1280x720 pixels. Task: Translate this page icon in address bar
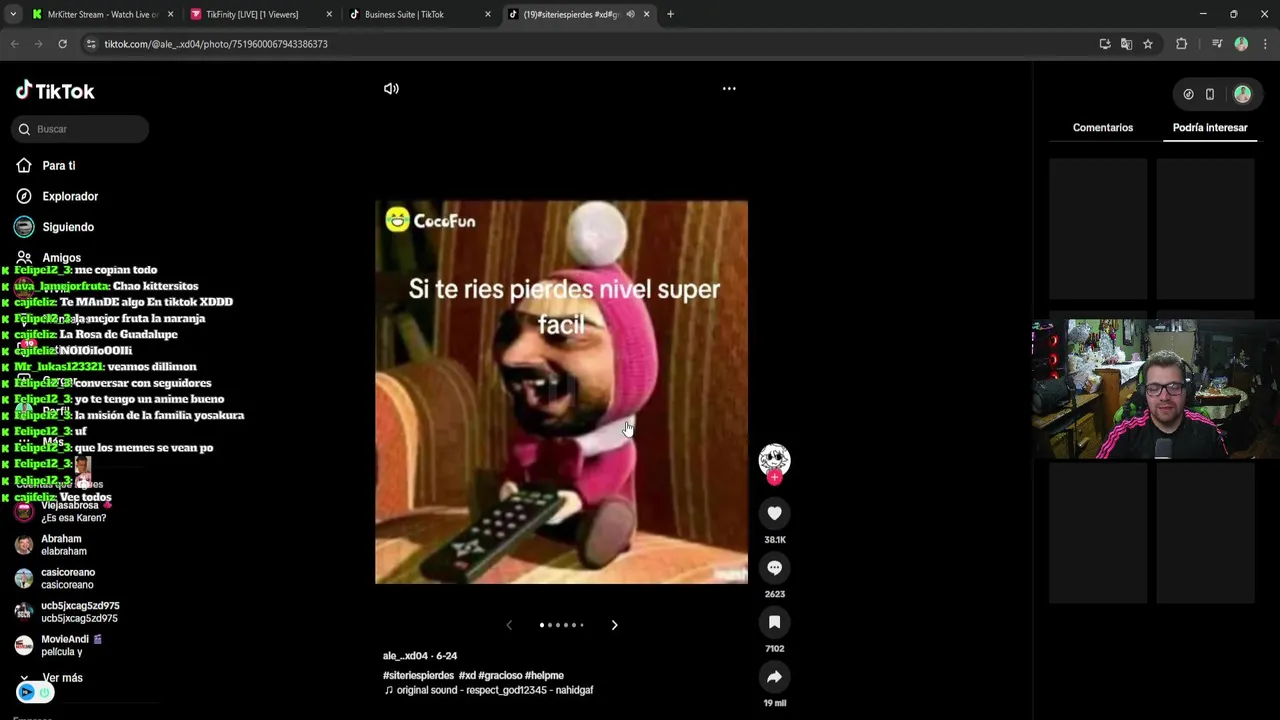[1126, 44]
